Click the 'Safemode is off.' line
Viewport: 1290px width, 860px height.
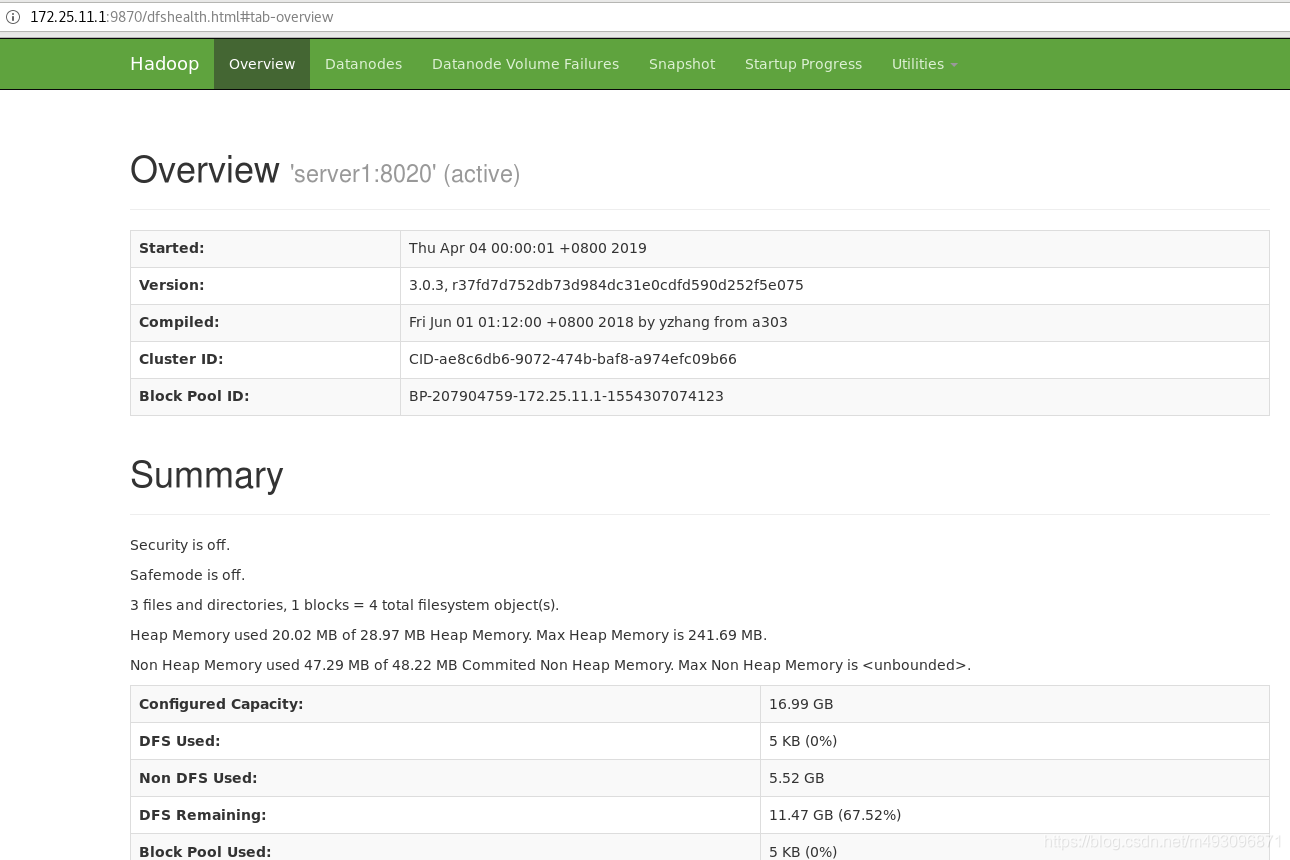187,575
